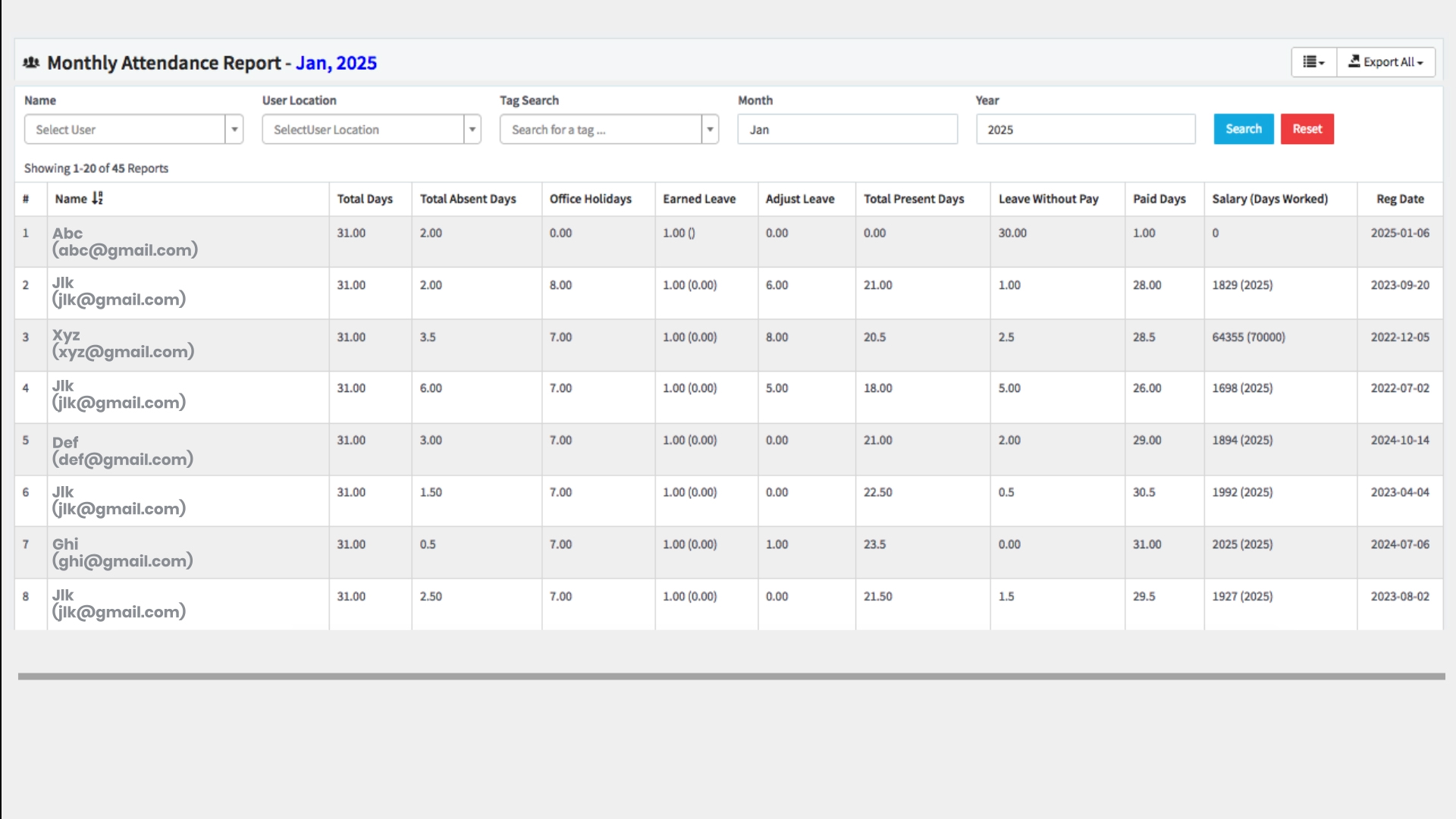Click the Name column sort icon
Viewport: 1456px width, 819px height.
click(x=97, y=199)
